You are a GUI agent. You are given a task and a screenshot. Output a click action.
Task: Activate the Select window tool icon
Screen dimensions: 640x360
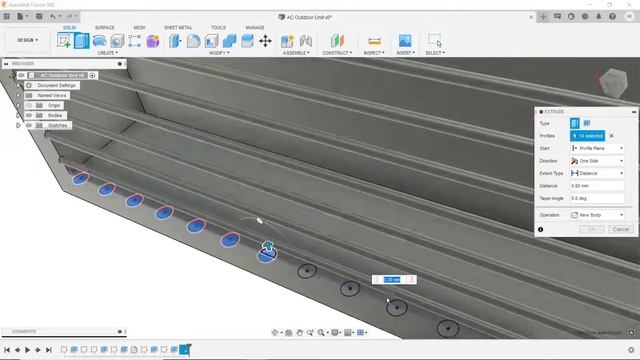click(435, 40)
